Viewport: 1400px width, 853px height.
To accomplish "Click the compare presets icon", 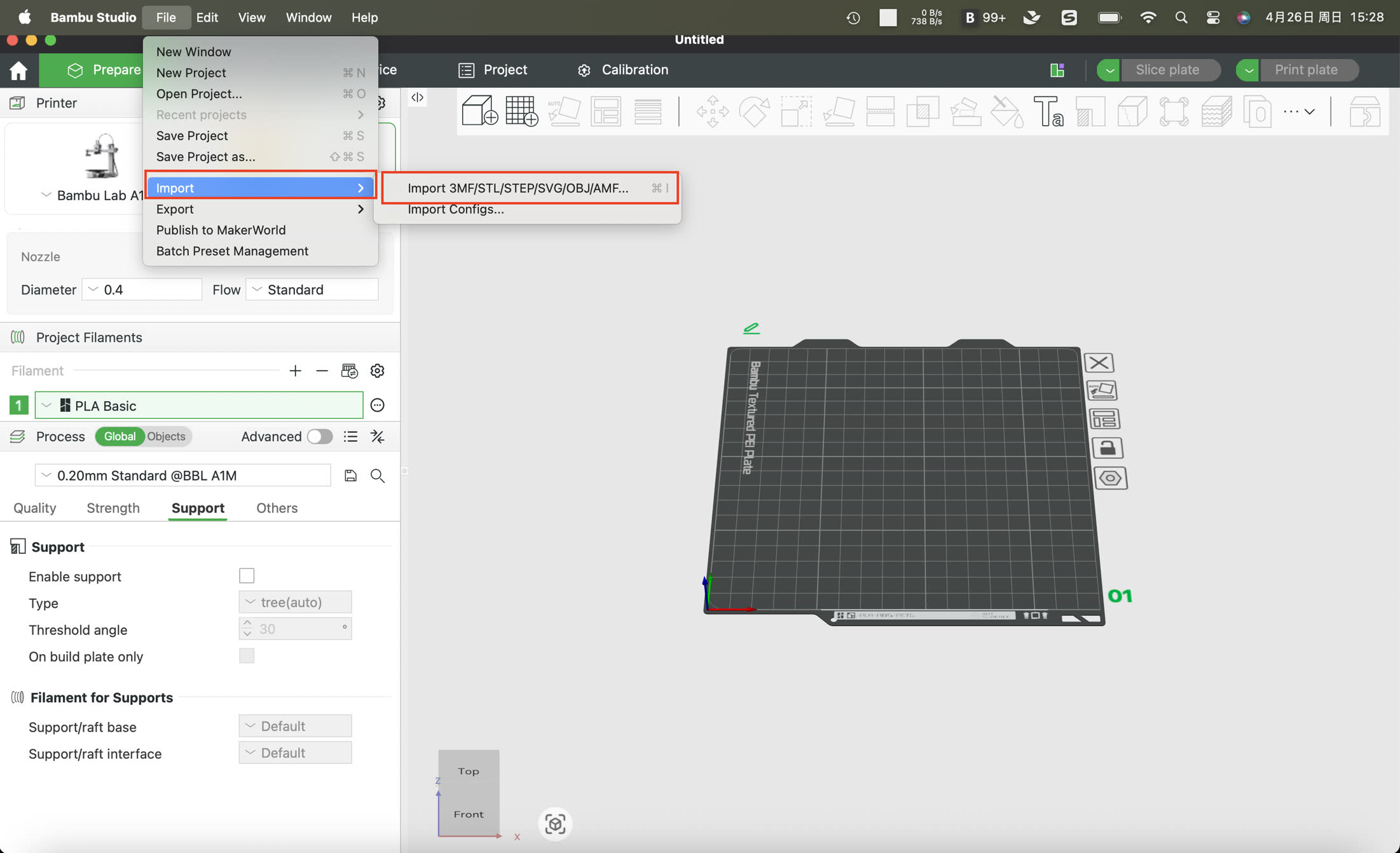I will pos(378,436).
